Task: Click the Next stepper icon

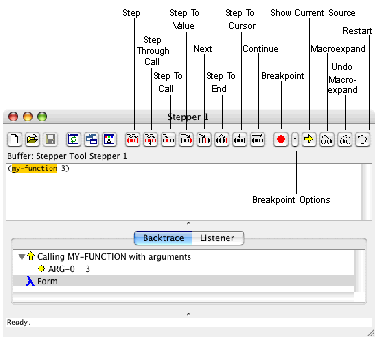Action: click(204, 139)
